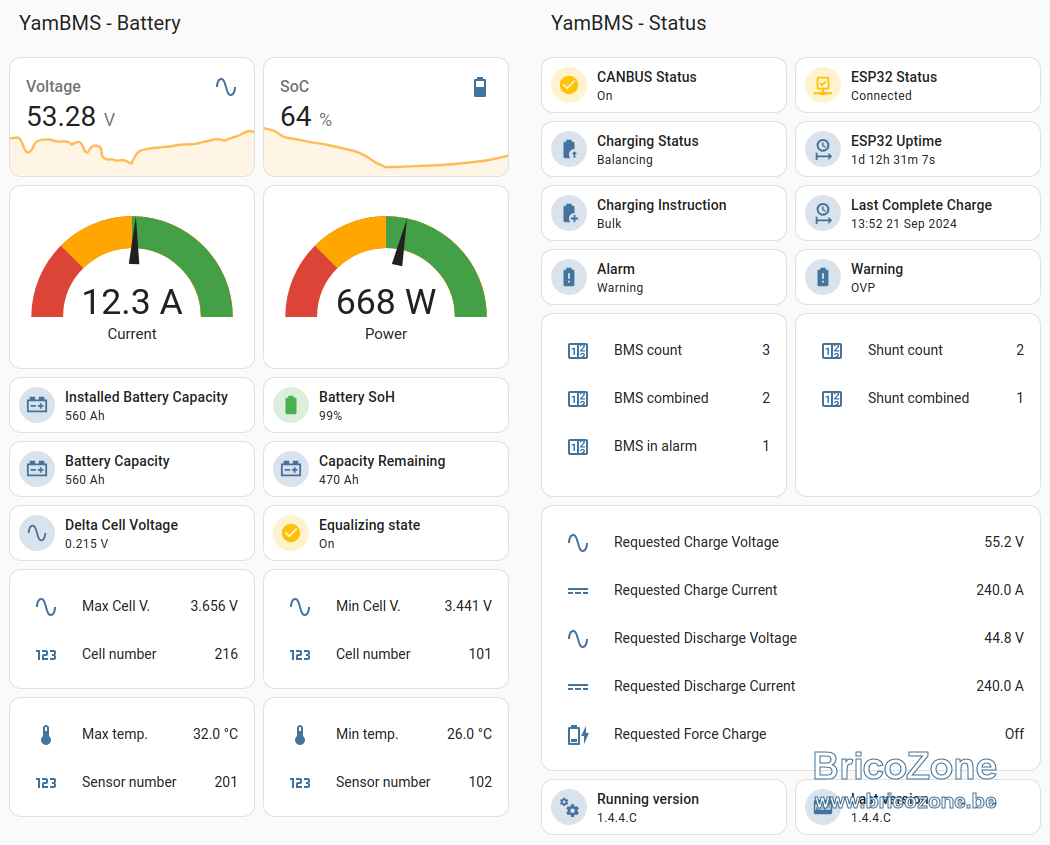This screenshot has height=845, width=1050.
Task: Click the Alarm battery alert icon
Action: (x=569, y=277)
